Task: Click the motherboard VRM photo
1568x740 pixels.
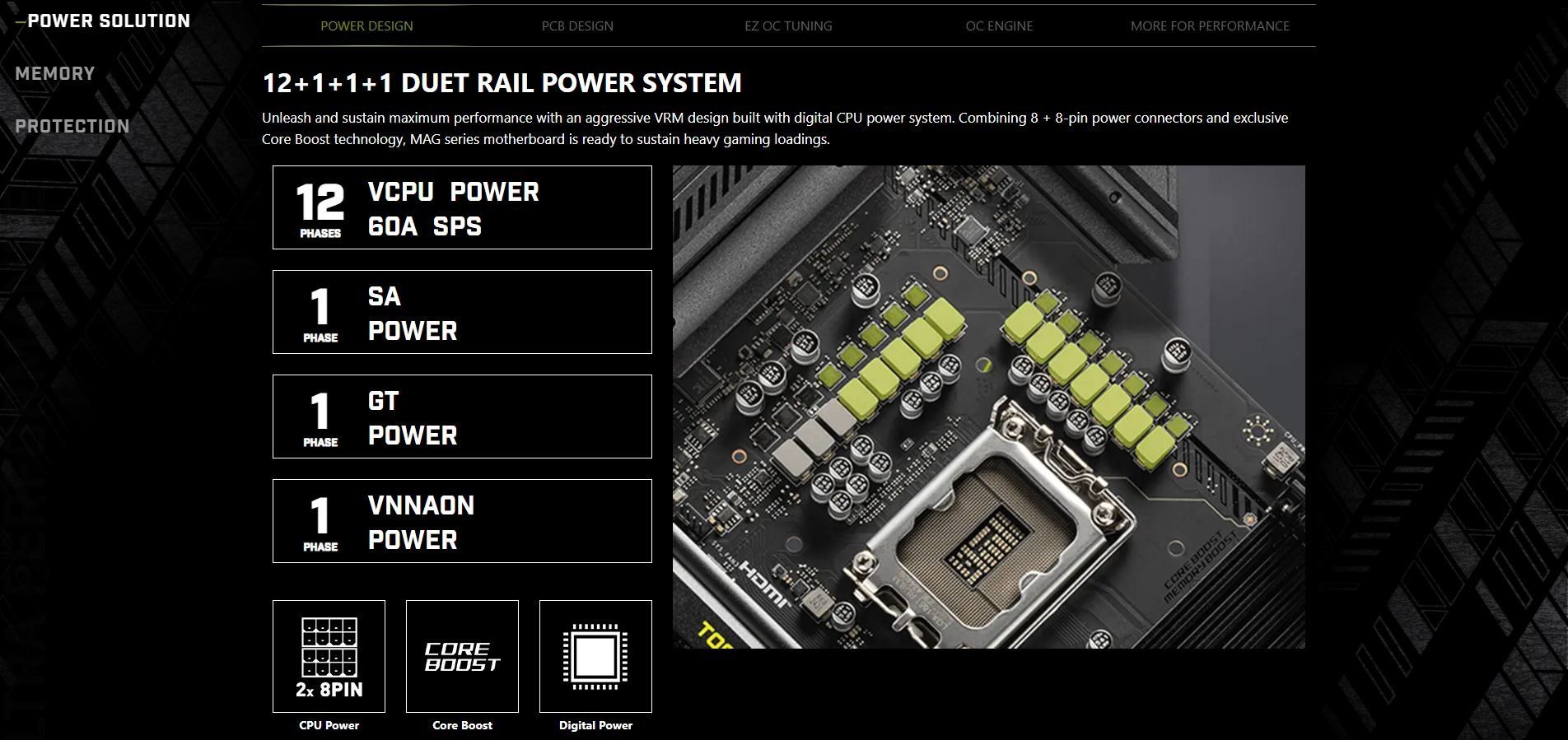Action: [x=988, y=407]
